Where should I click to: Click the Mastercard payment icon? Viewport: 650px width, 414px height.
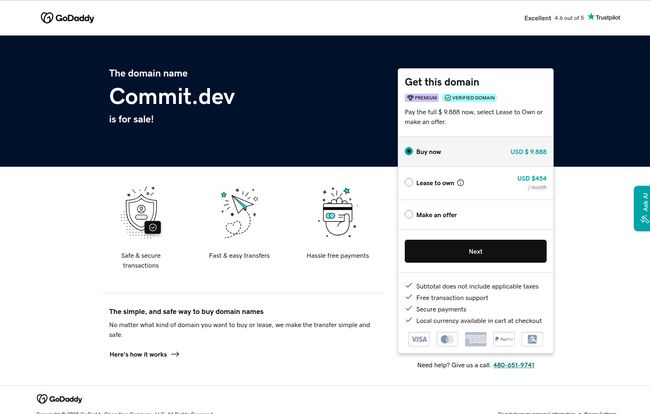tap(447, 339)
